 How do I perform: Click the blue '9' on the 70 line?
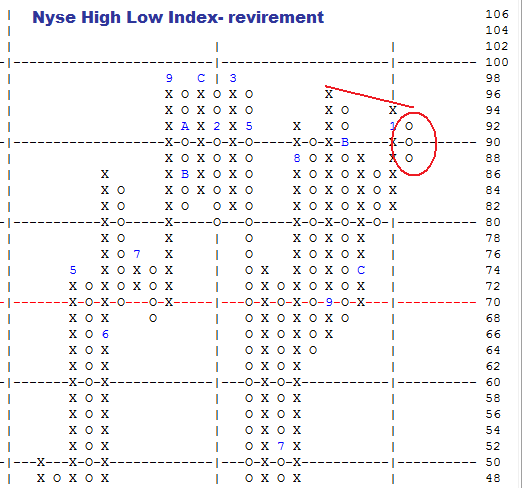[x=329, y=302]
